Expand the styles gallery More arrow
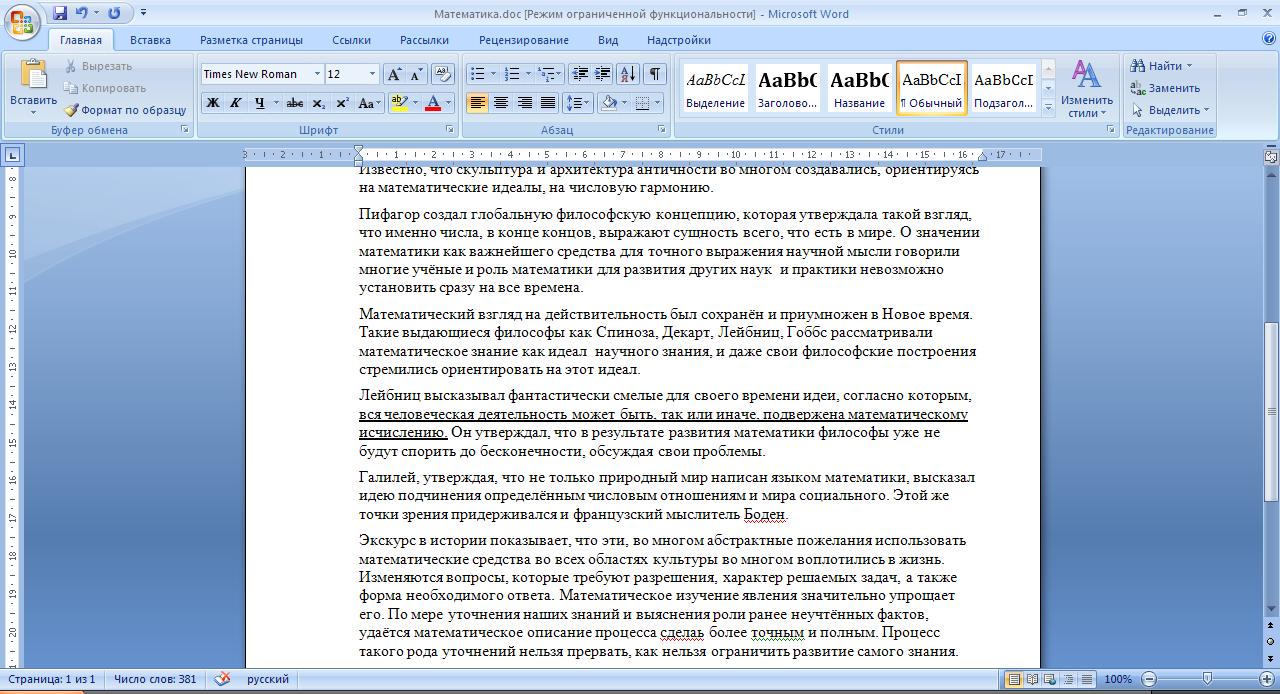1280x694 pixels. click(x=1048, y=106)
